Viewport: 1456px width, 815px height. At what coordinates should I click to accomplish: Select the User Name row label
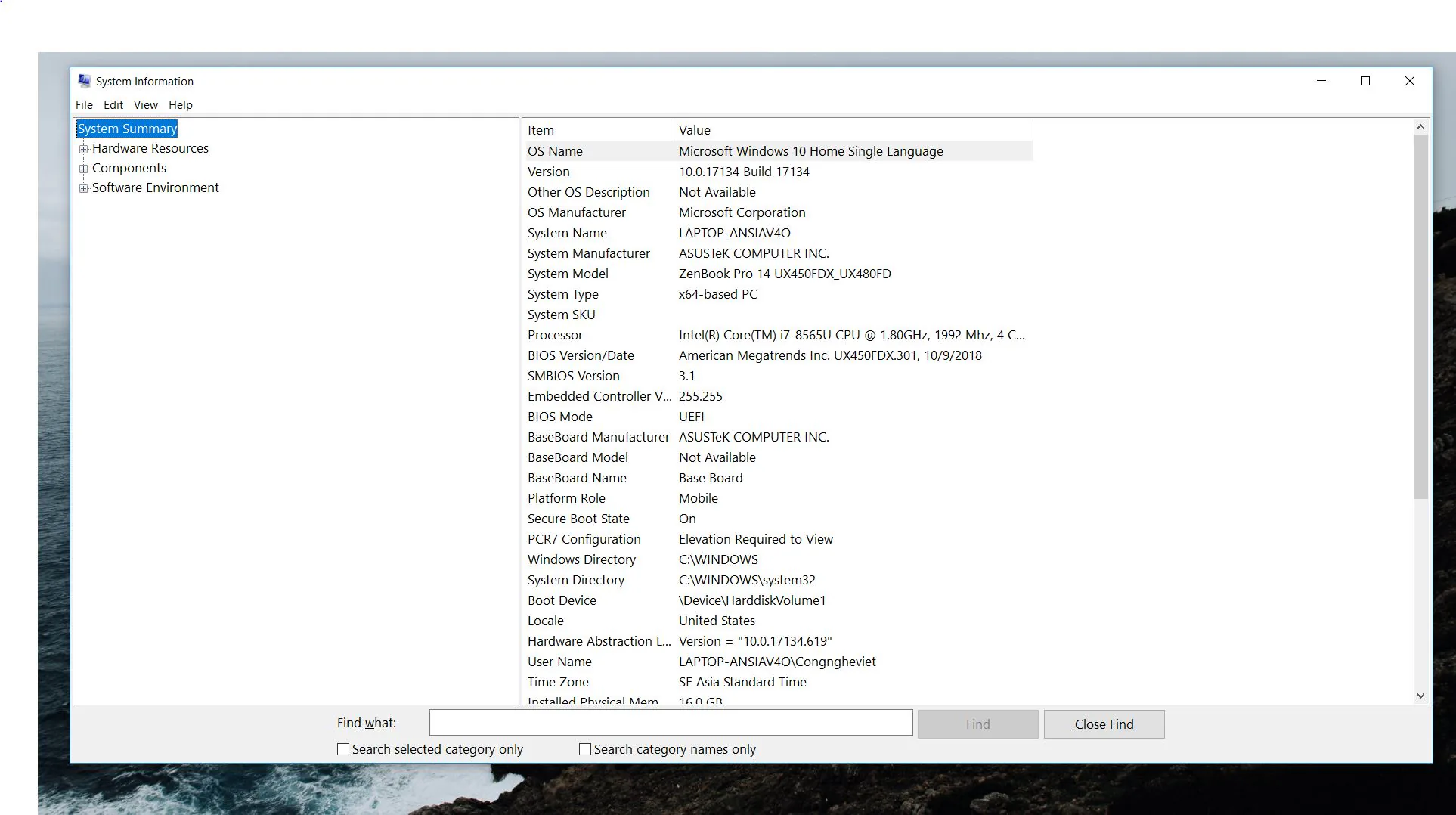click(x=559, y=662)
